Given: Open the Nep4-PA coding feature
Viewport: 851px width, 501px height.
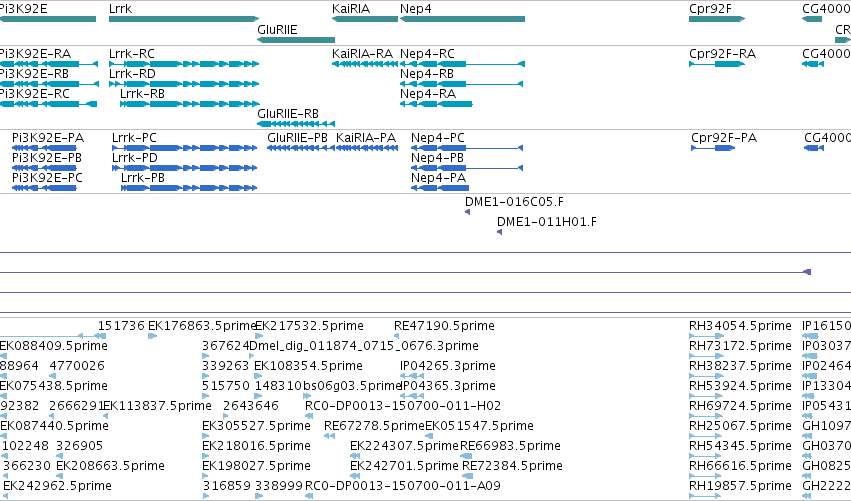Looking at the screenshot, I should point(440,188).
